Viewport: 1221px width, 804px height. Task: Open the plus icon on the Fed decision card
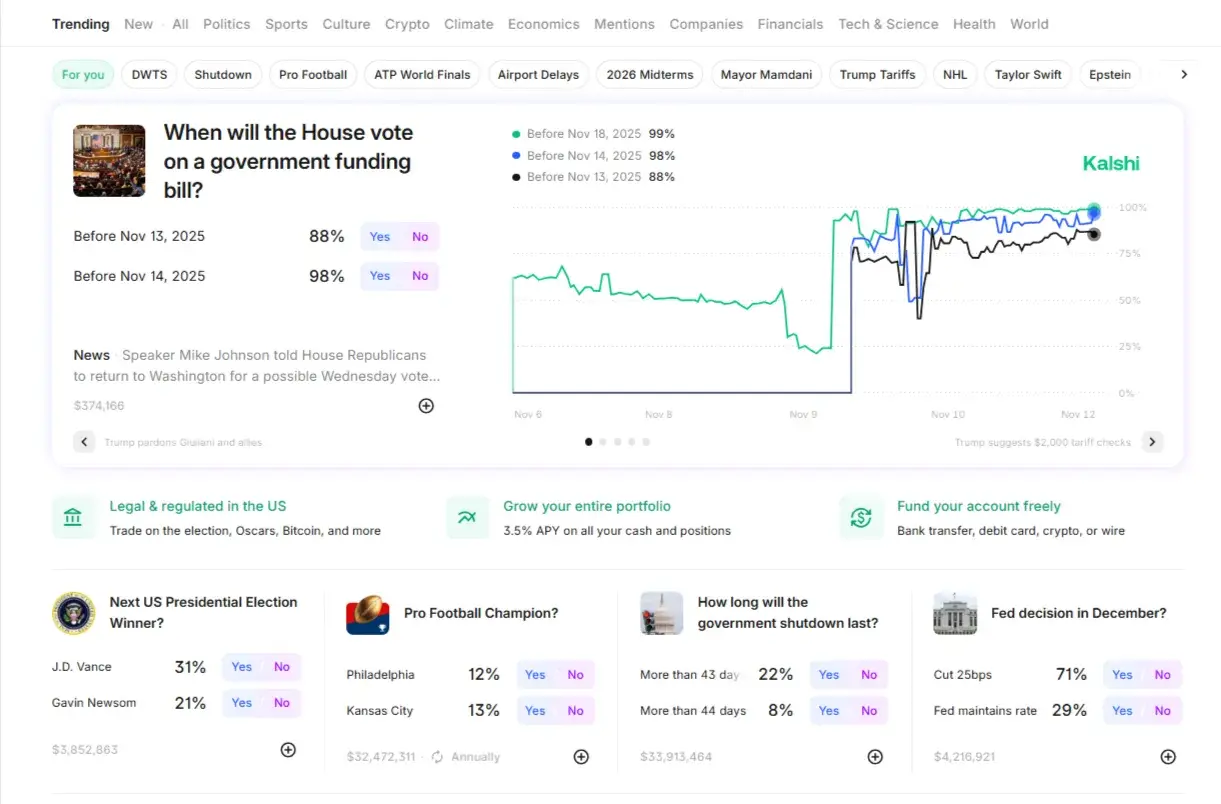(x=1168, y=757)
